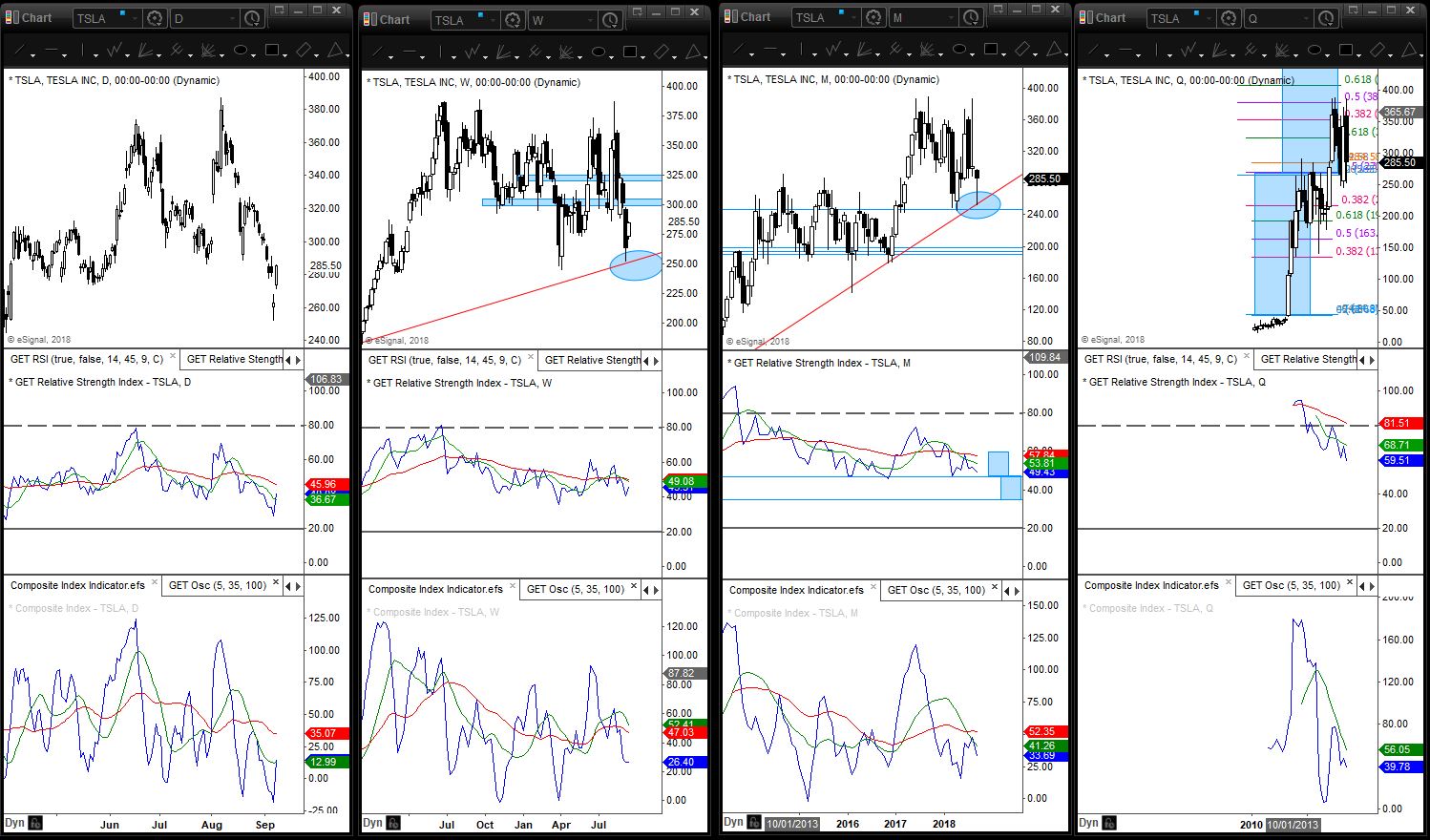Close the GET RSI tab in daily chart

(172, 357)
